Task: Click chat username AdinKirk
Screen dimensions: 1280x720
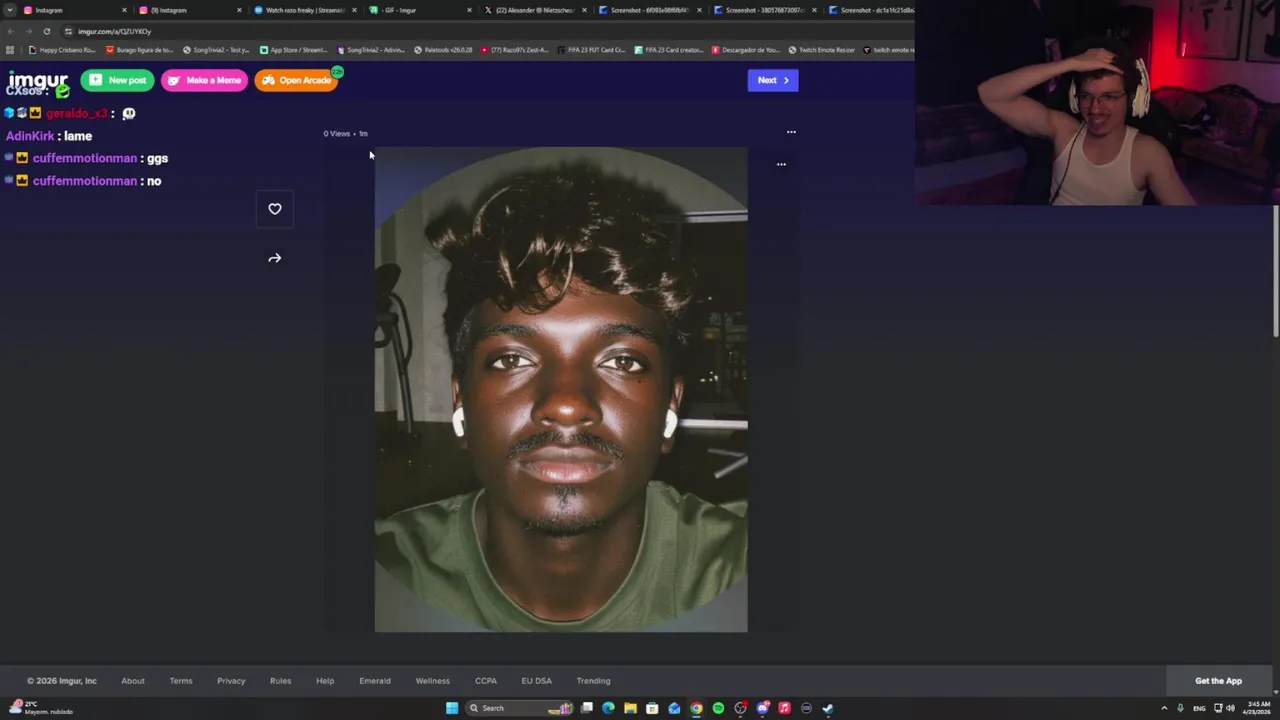Action: coord(30,136)
